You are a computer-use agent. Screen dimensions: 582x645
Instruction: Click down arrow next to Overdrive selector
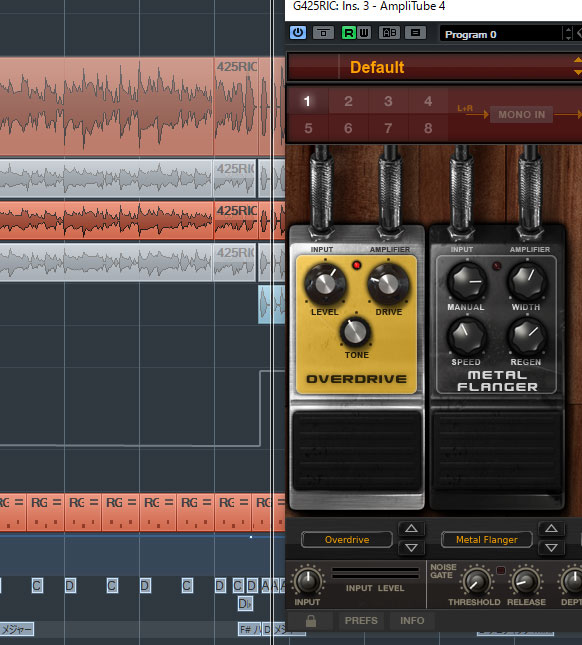point(411,548)
